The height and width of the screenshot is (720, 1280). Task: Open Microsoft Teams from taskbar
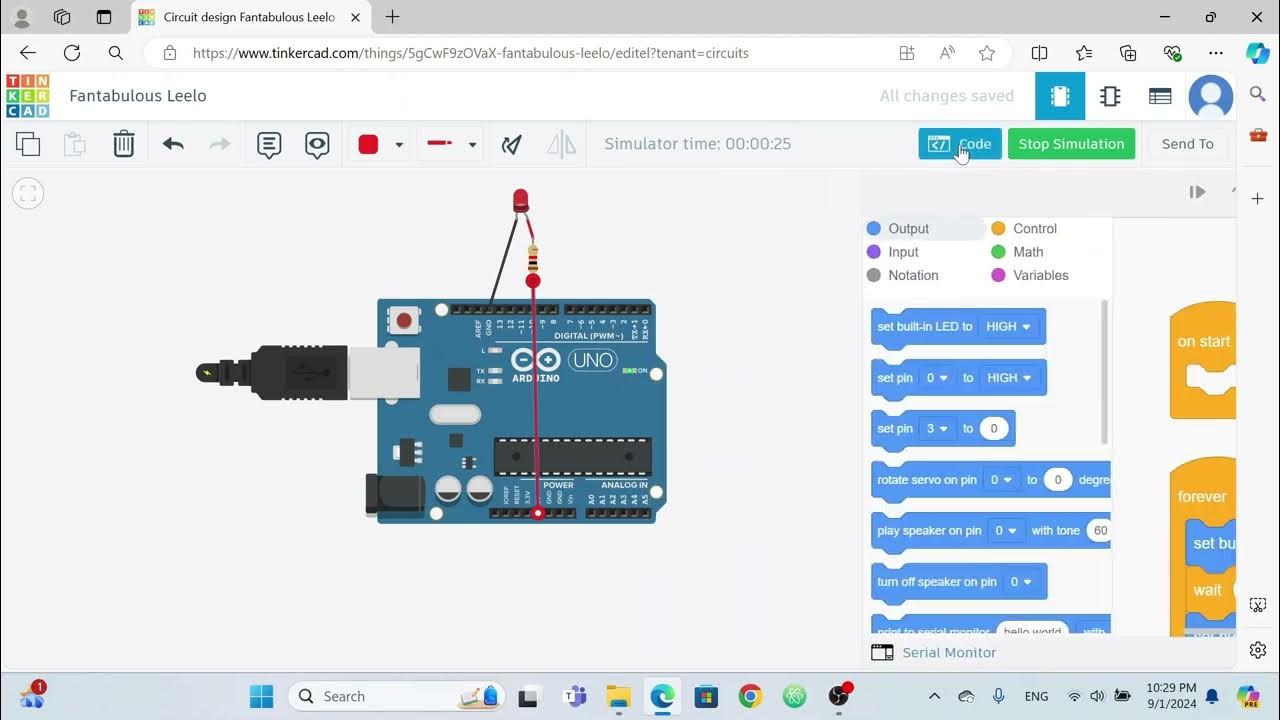[x=575, y=696]
